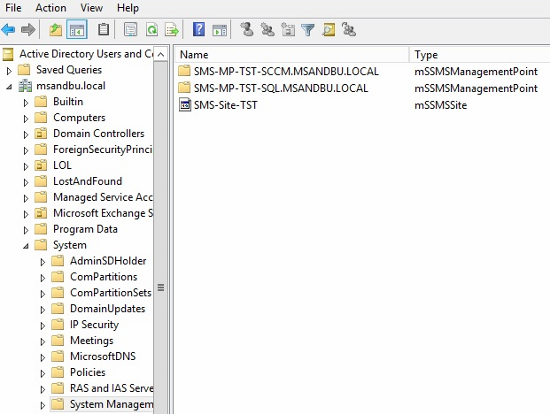Expand the Saved Queries node
Screen dimensions: 550x414
[9, 71]
